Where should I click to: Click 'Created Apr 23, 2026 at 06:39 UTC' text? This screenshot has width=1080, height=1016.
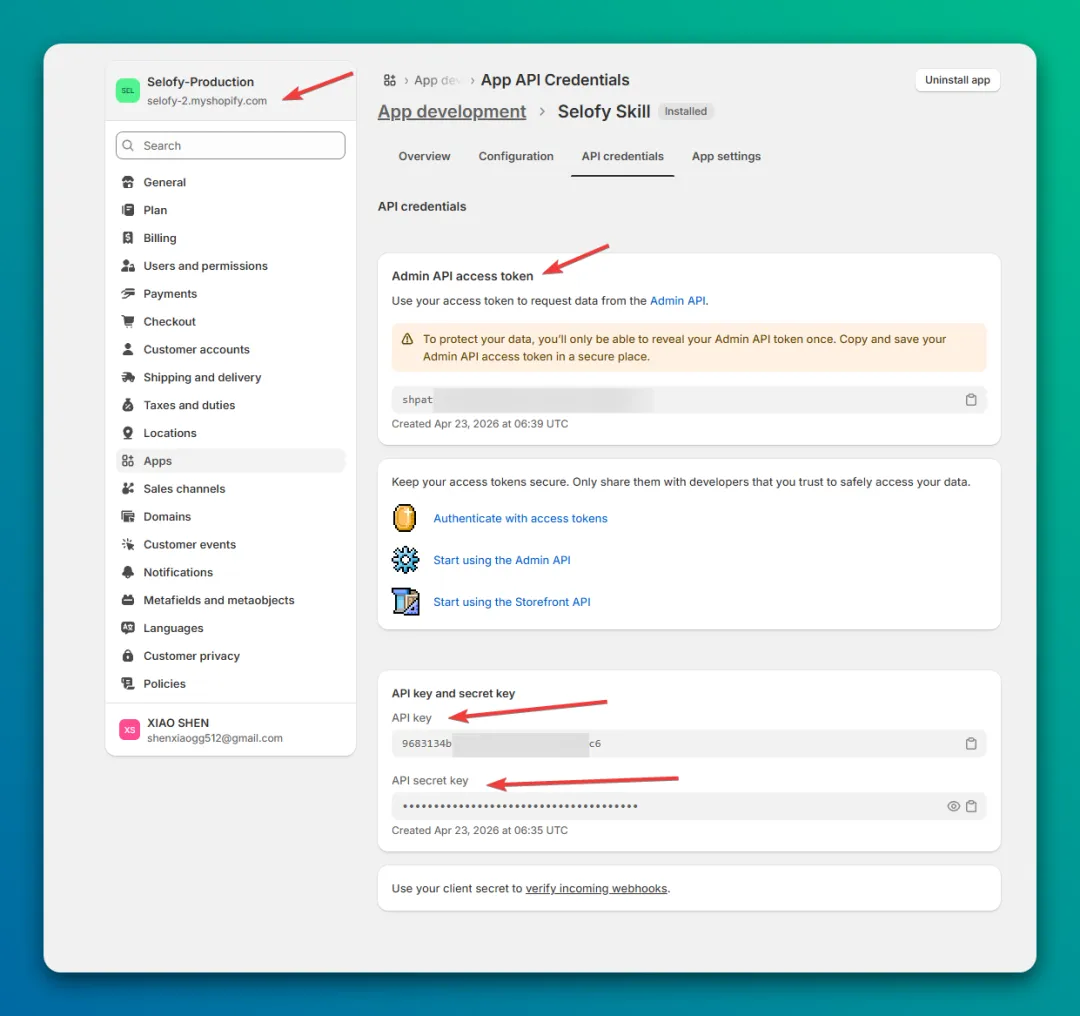[480, 424]
